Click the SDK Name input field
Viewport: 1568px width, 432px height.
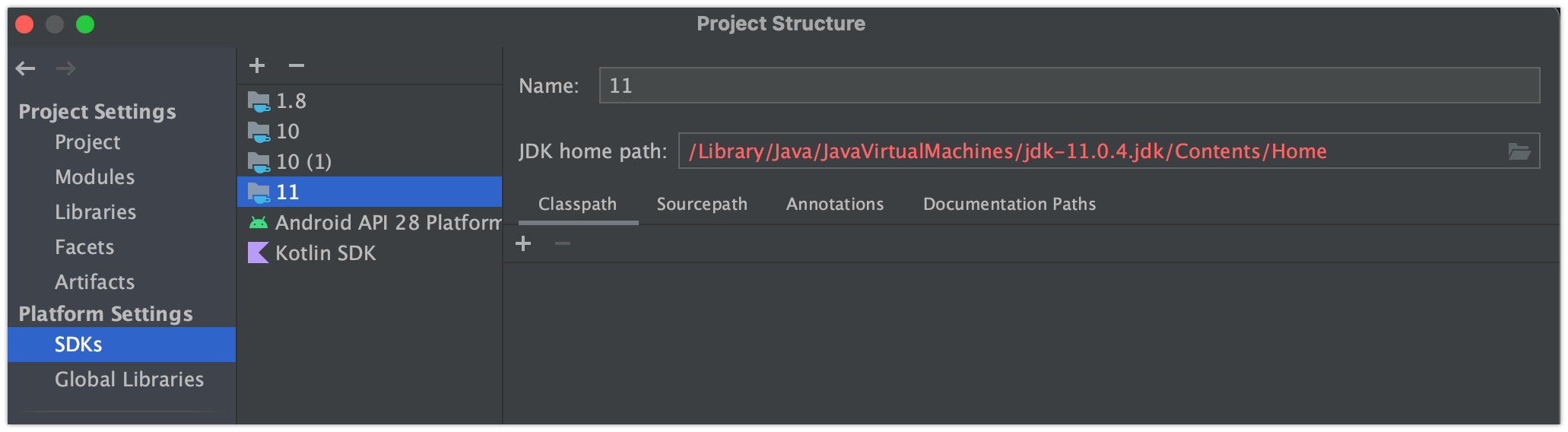pyautogui.click(x=1068, y=85)
